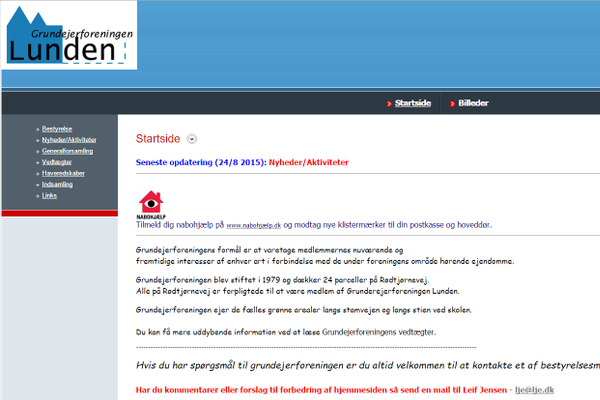Click red arrow icon before Startside
600x400 pixels.
coord(389,104)
